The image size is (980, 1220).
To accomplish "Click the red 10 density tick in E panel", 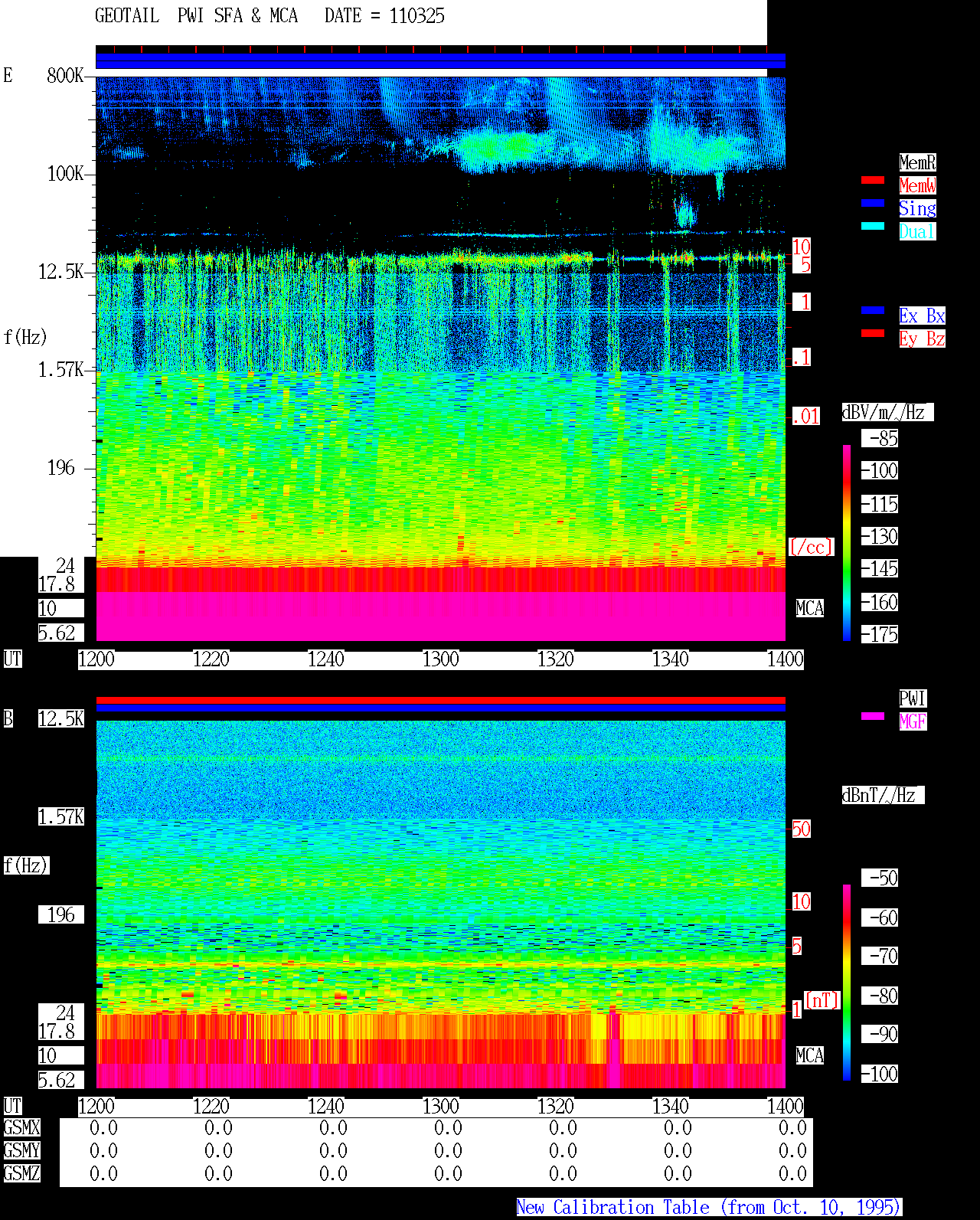I will click(801, 247).
